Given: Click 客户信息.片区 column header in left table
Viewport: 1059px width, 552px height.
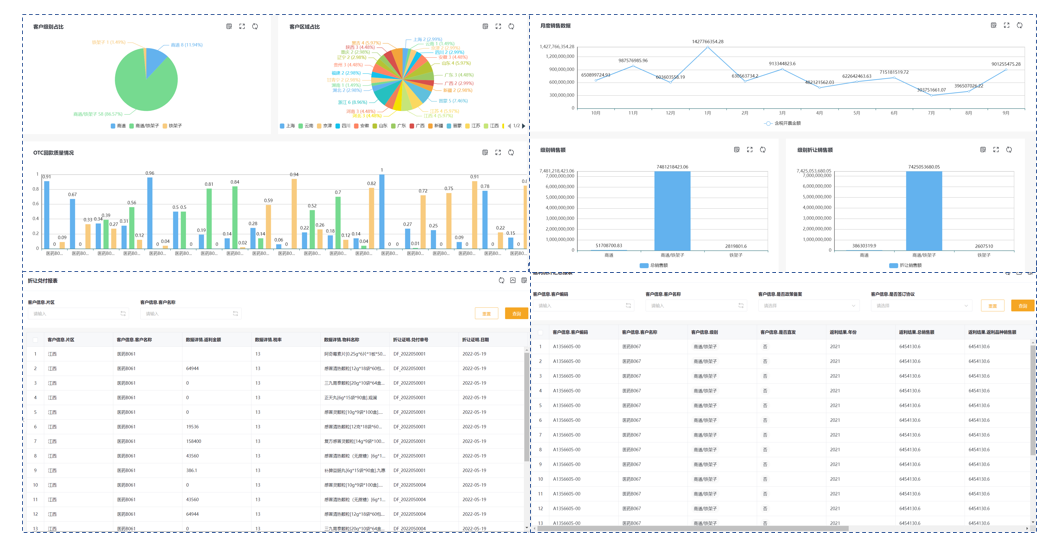Looking at the screenshot, I should [x=61, y=340].
